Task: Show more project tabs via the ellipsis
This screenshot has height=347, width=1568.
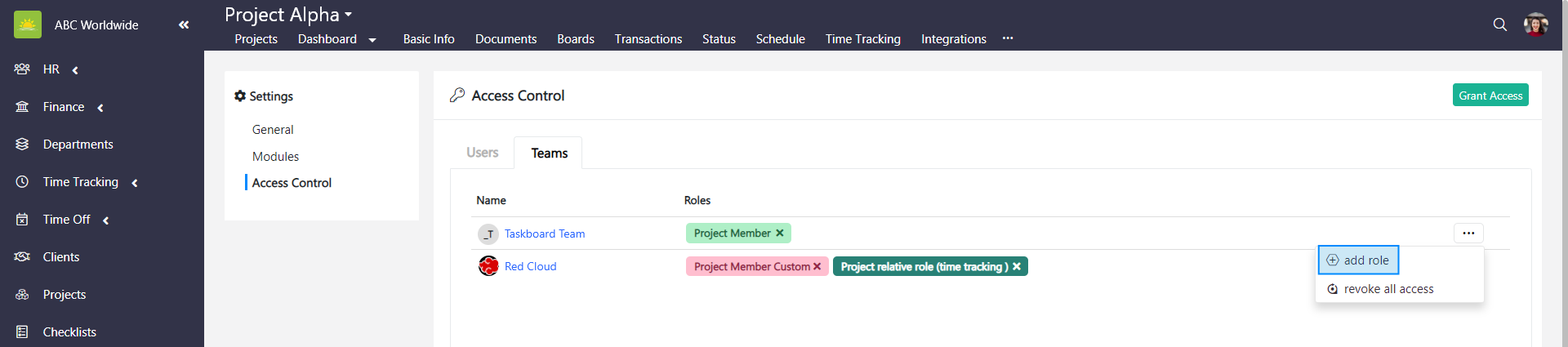Action: [1008, 38]
